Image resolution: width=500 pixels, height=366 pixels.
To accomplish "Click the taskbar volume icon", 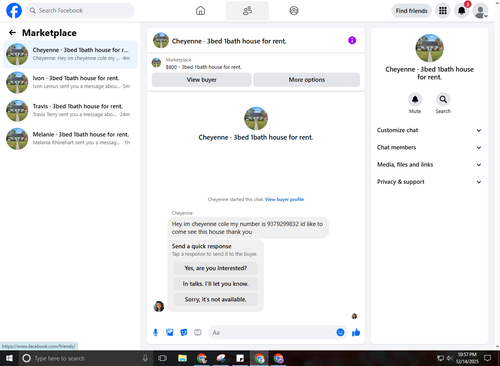I will [x=449, y=358].
